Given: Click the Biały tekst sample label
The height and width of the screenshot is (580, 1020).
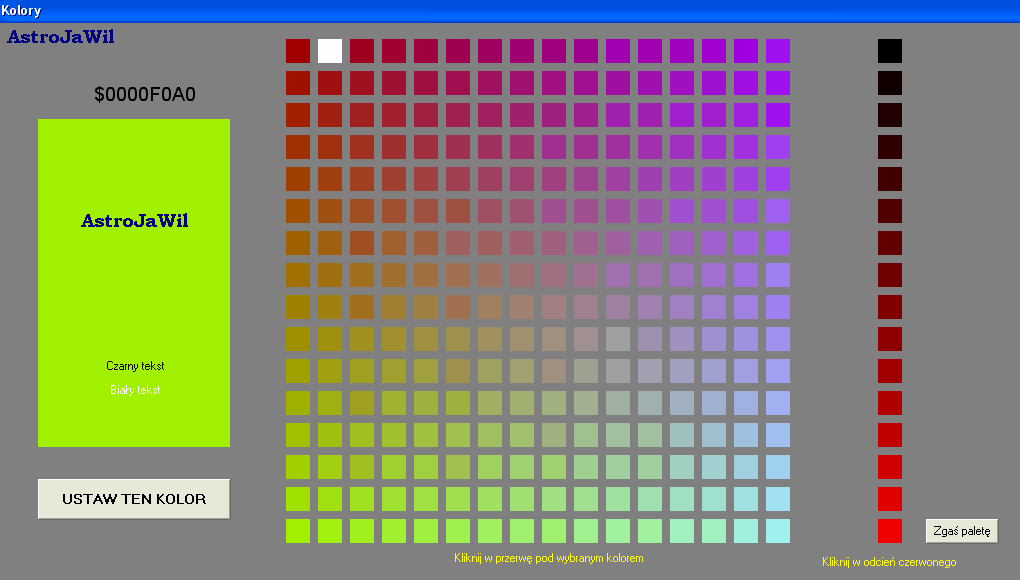Looking at the screenshot, I should (135, 389).
